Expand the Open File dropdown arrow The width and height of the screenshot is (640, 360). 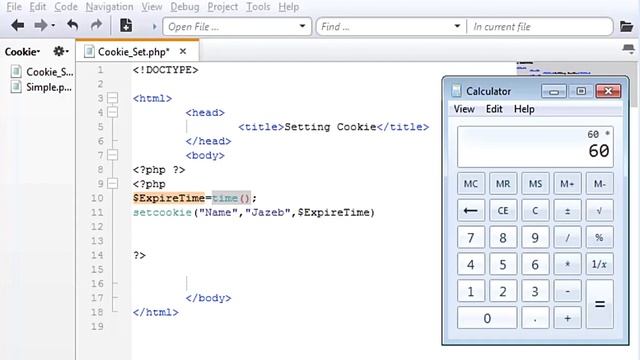coord(302,26)
